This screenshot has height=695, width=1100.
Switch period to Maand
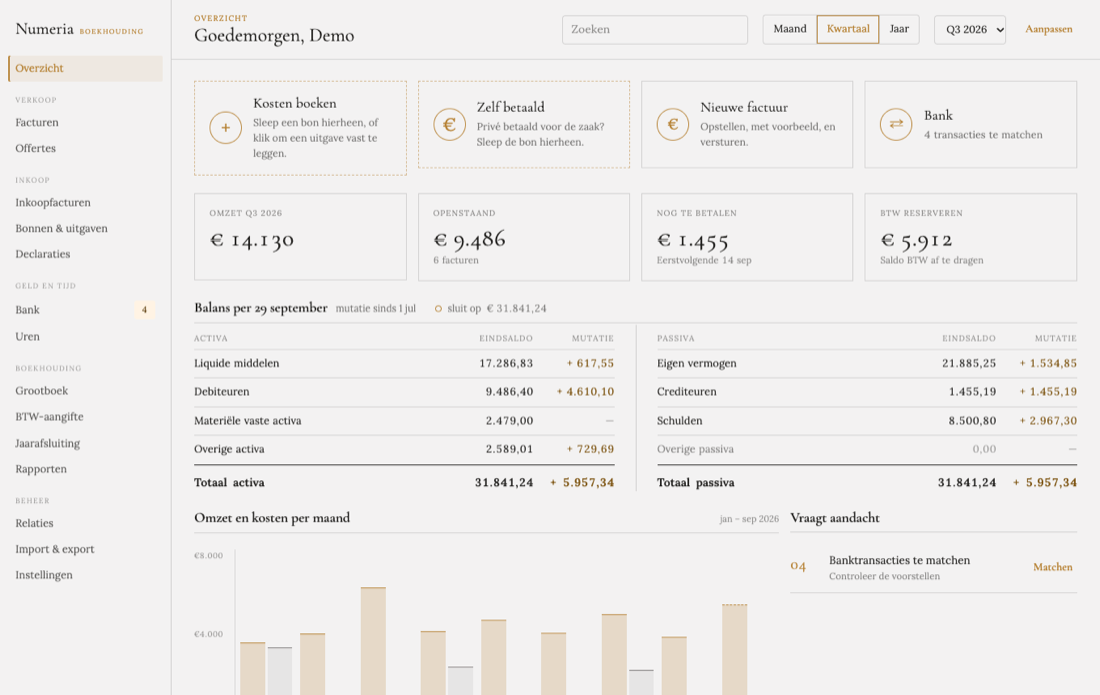pos(790,29)
